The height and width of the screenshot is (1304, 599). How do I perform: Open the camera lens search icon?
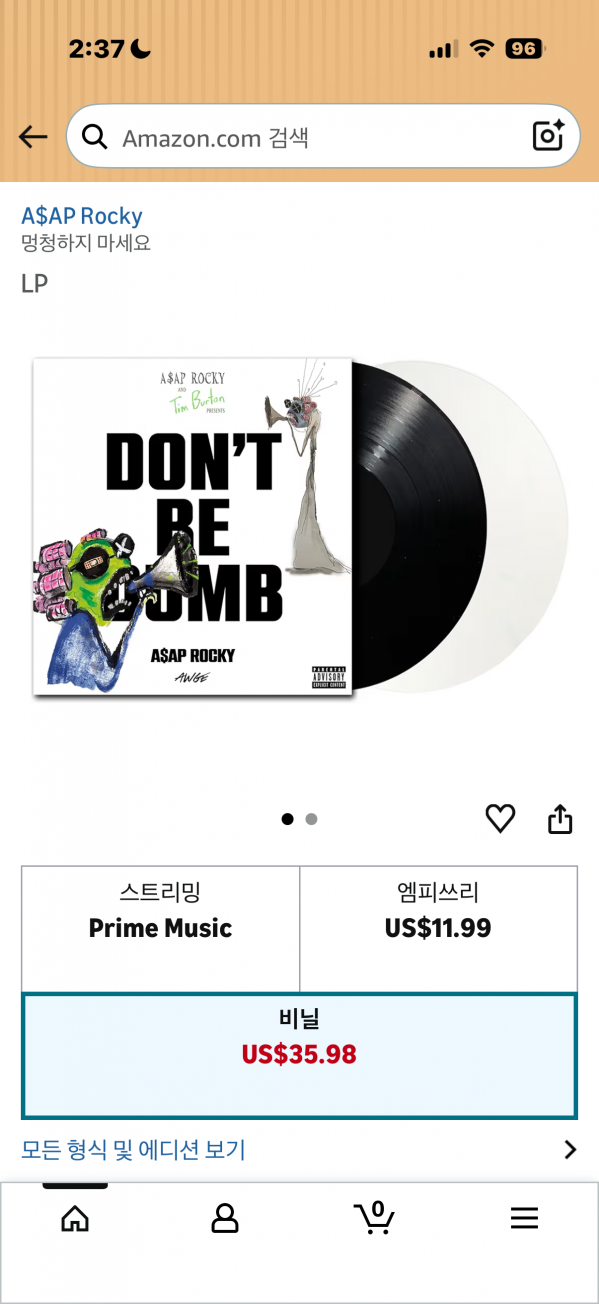click(548, 136)
